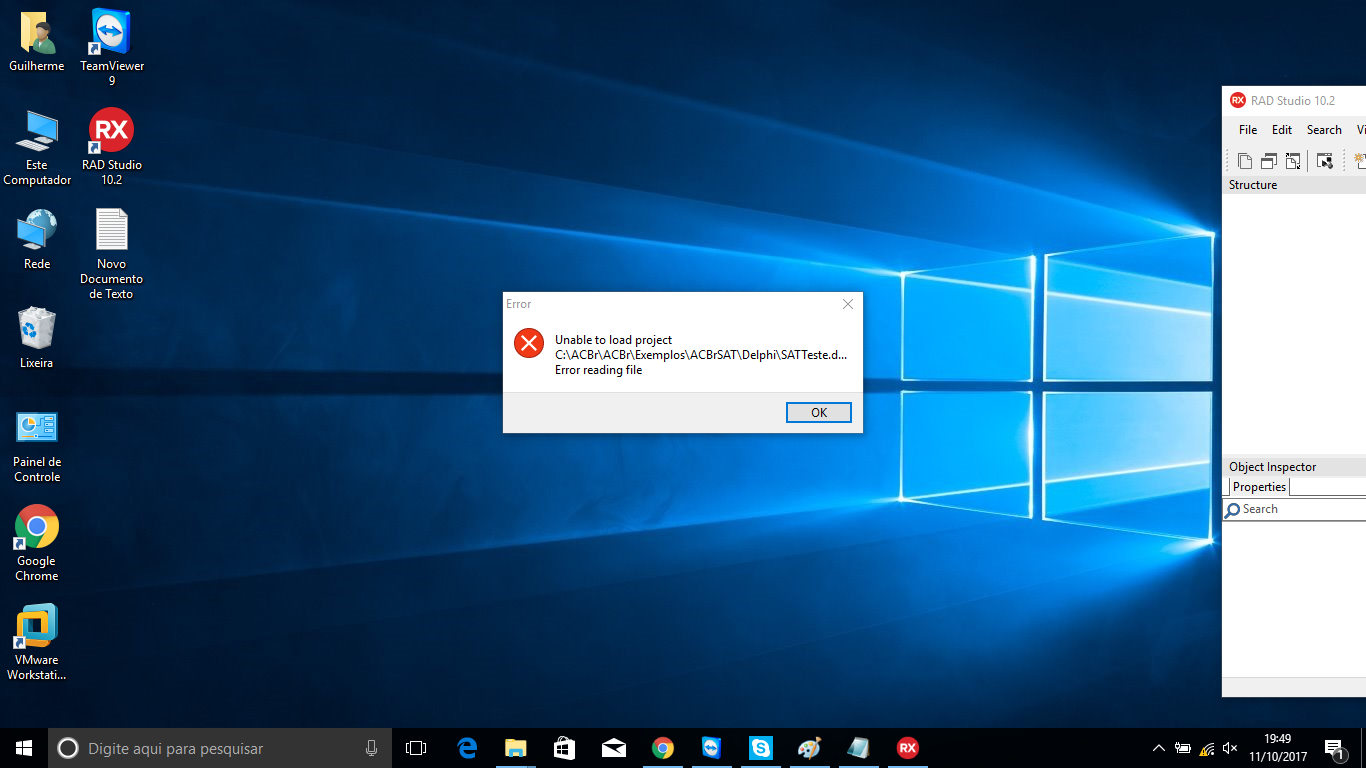This screenshot has width=1366, height=768.
Task: Select the Guilherme folder desktop icon
Action: (x=37, y=42)
